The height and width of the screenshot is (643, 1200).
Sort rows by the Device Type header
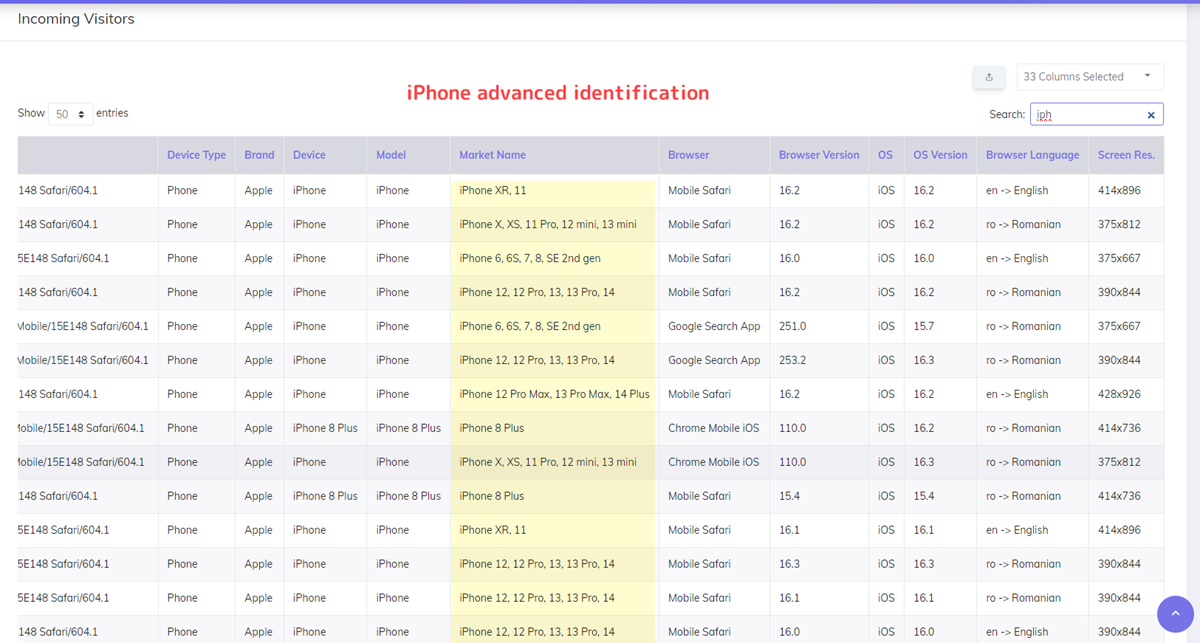tap(196, 155)
